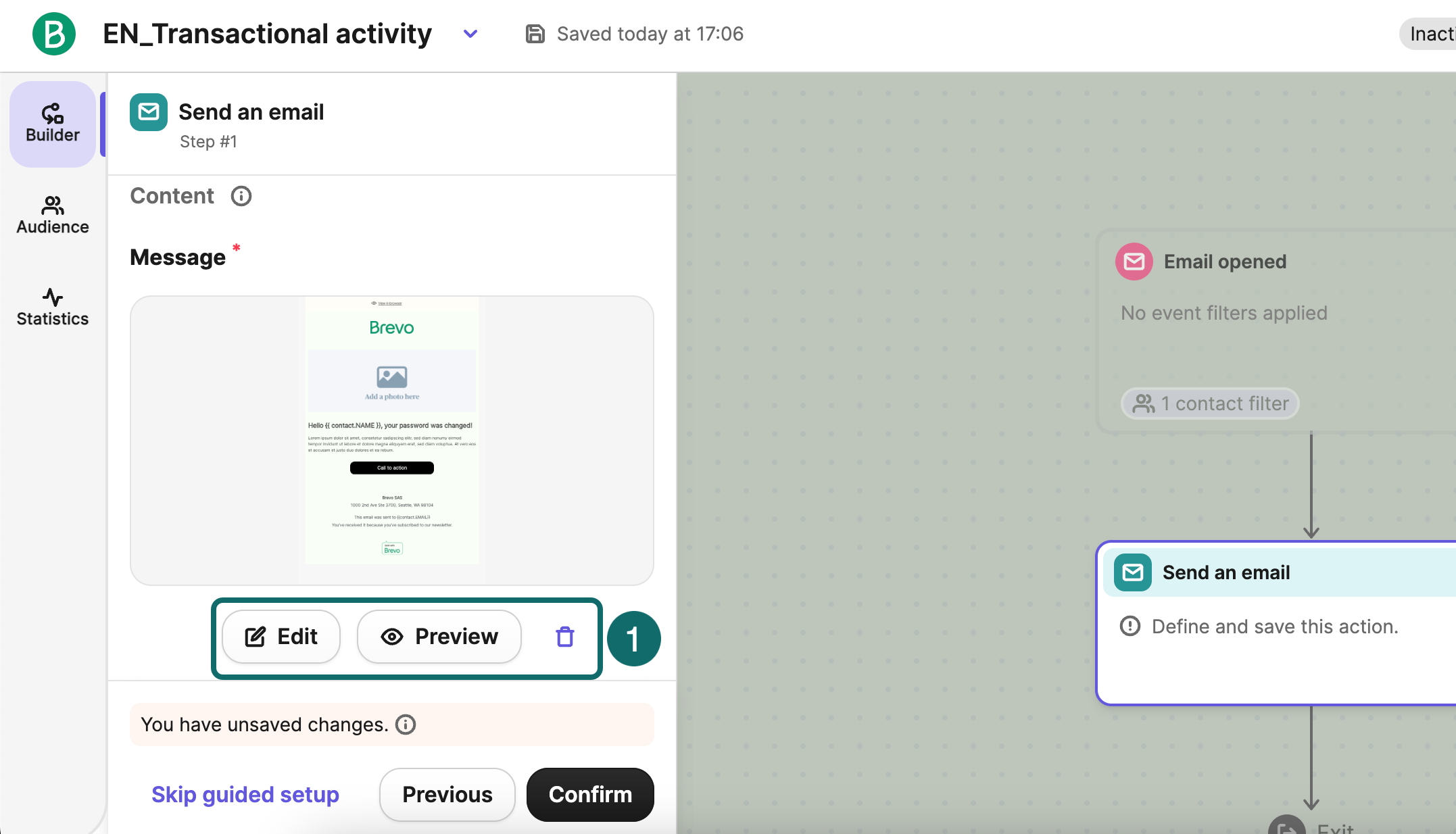Click the Send an email panel icon

149,112
